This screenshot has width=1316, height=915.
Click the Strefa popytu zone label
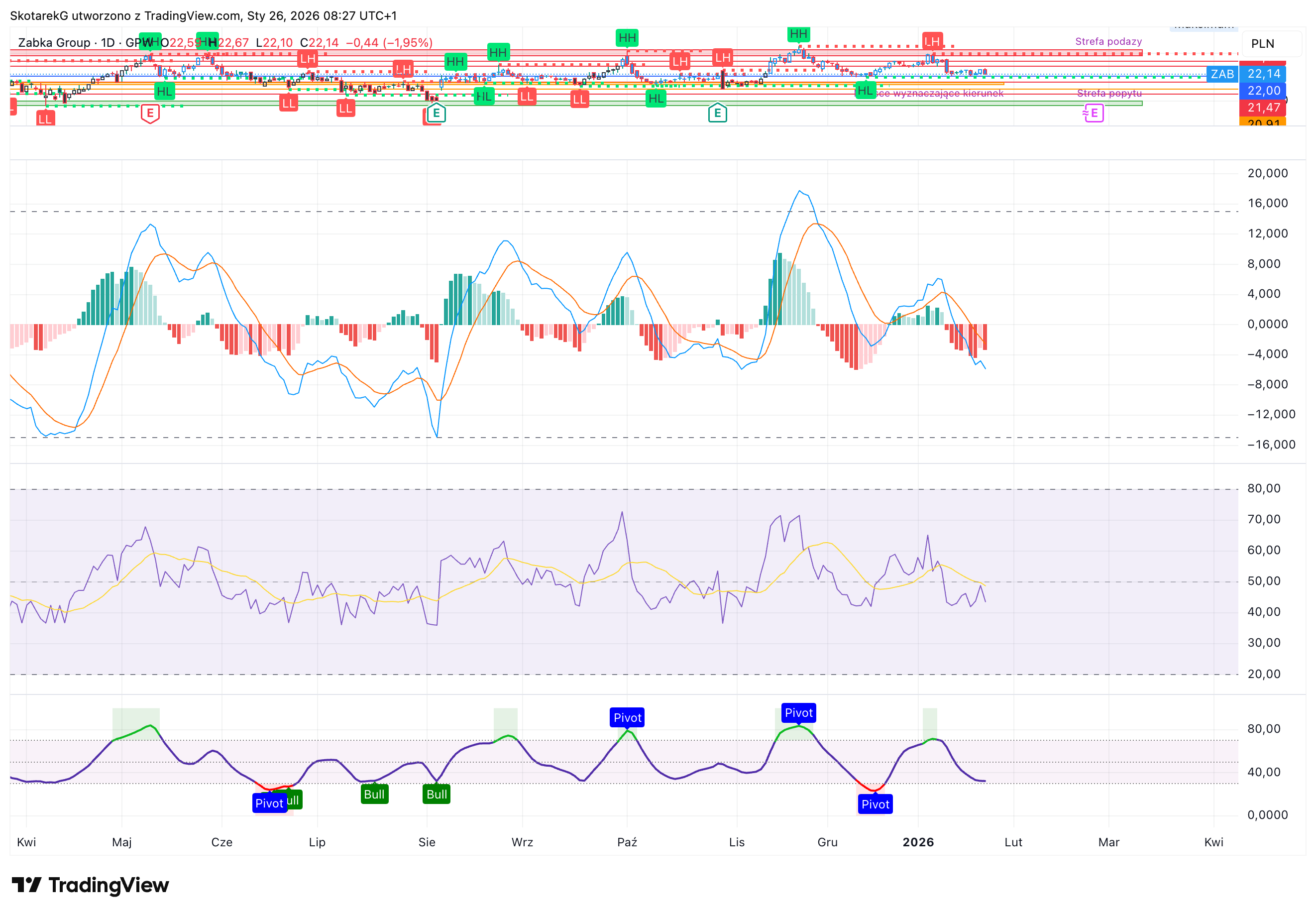pos(1109,93)
